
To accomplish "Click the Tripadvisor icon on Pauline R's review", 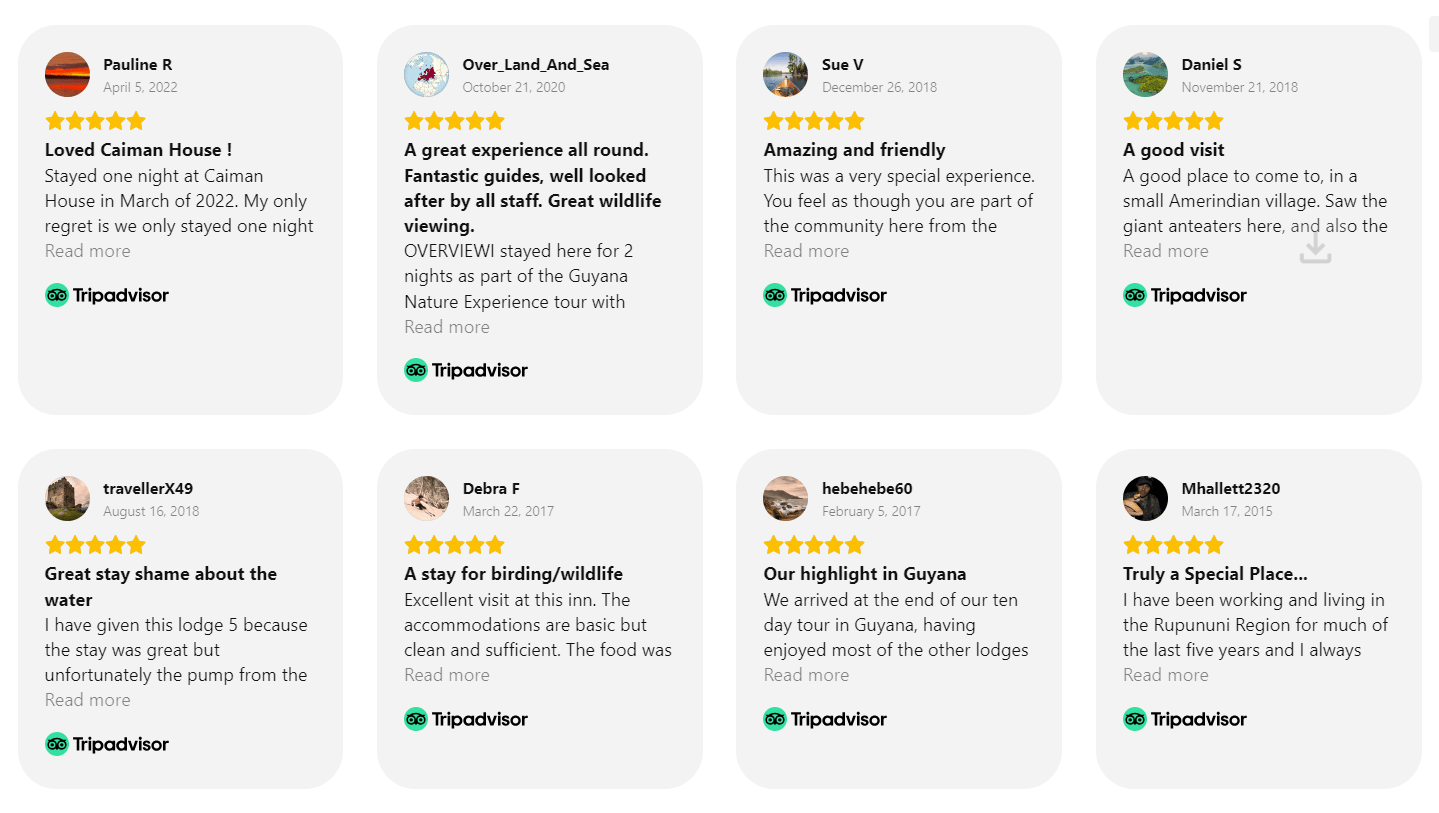I will click(x=57, y=295).
